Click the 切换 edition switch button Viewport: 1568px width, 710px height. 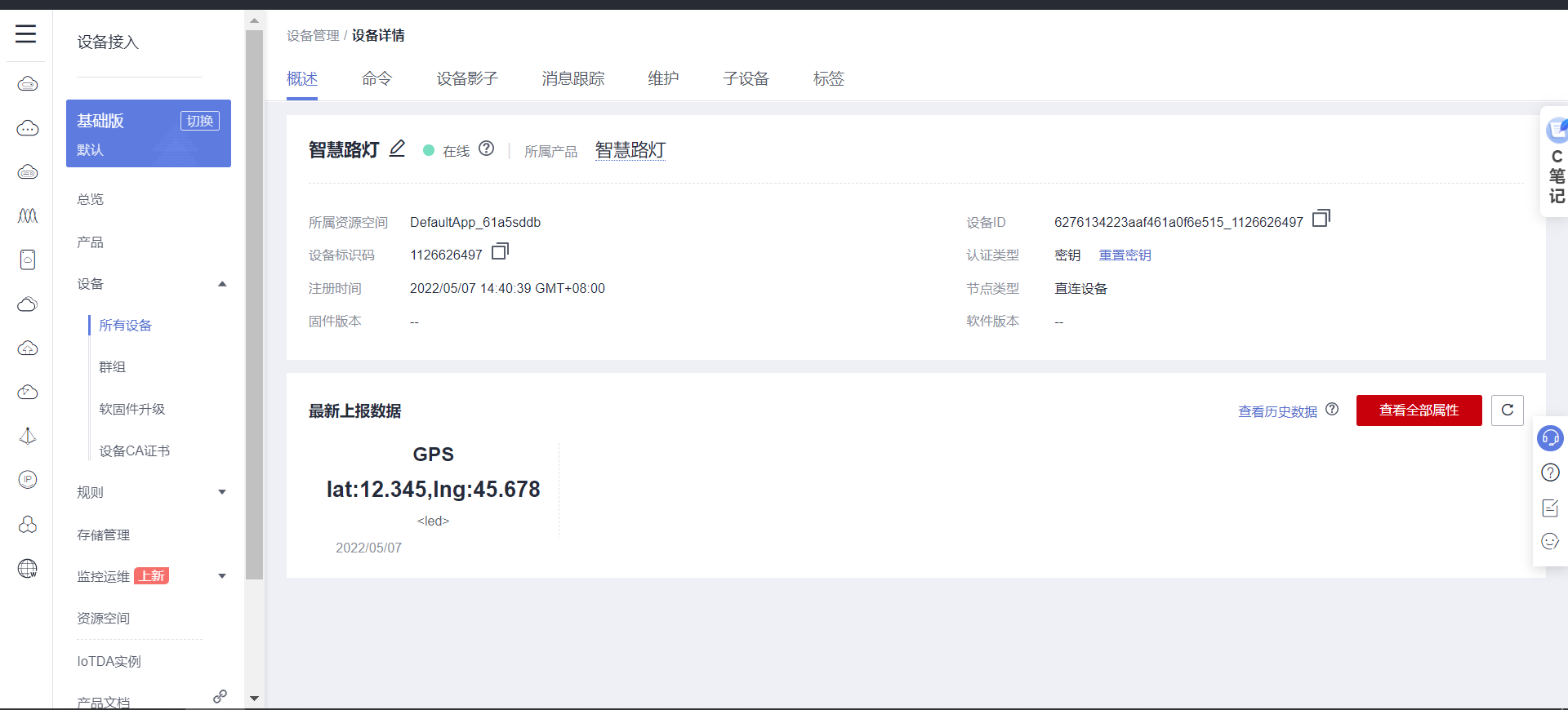[x=200, y=121]
